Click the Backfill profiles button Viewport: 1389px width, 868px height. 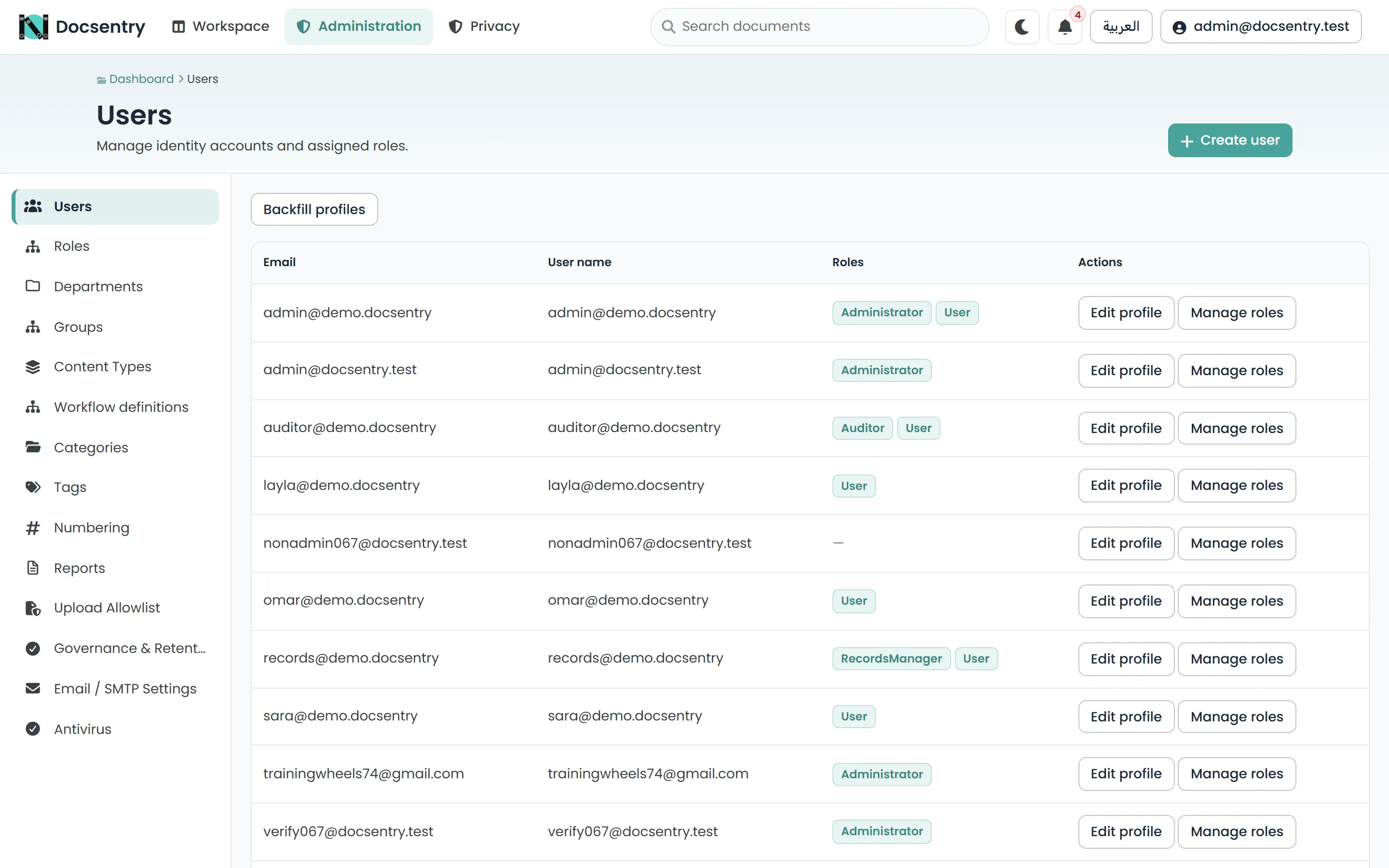314,210
